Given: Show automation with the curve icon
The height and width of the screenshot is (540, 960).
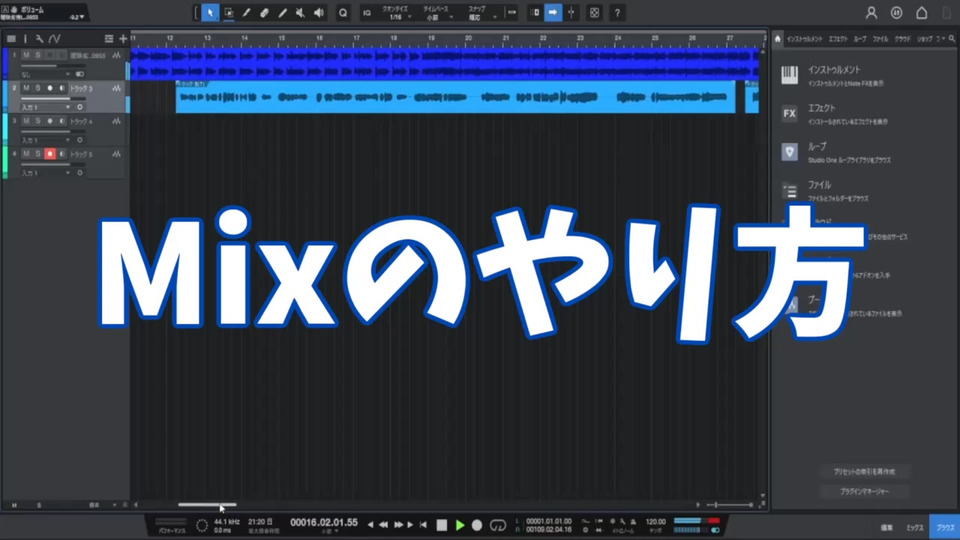Looking at the screenshot, I should 54,39.
